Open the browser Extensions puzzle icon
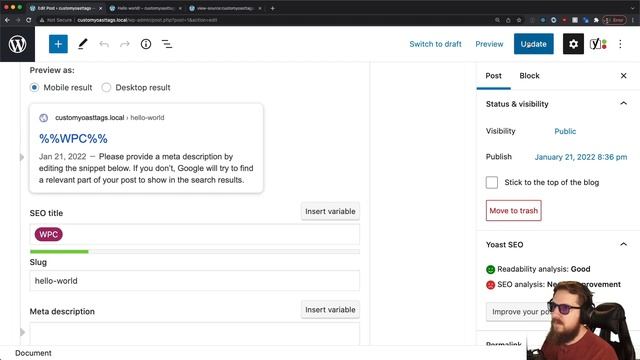Screen dimensions: 640x360 (x=596, y=20)
